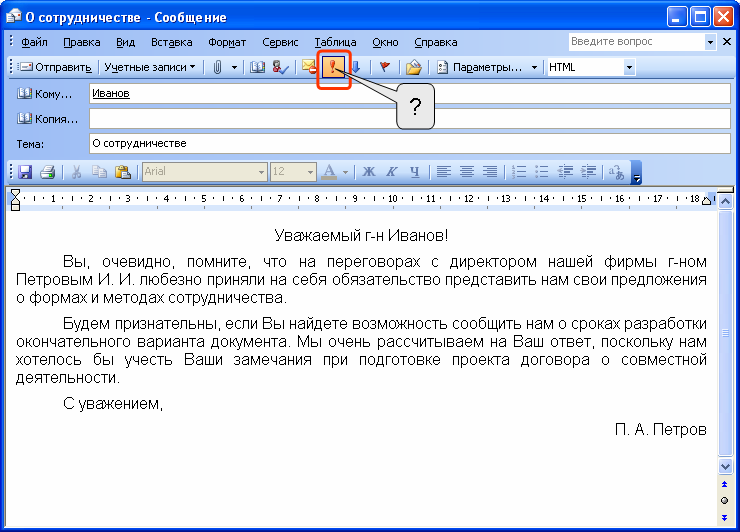
Task: Toggle italic (К) formatting
Action: [x=392, y=172]
